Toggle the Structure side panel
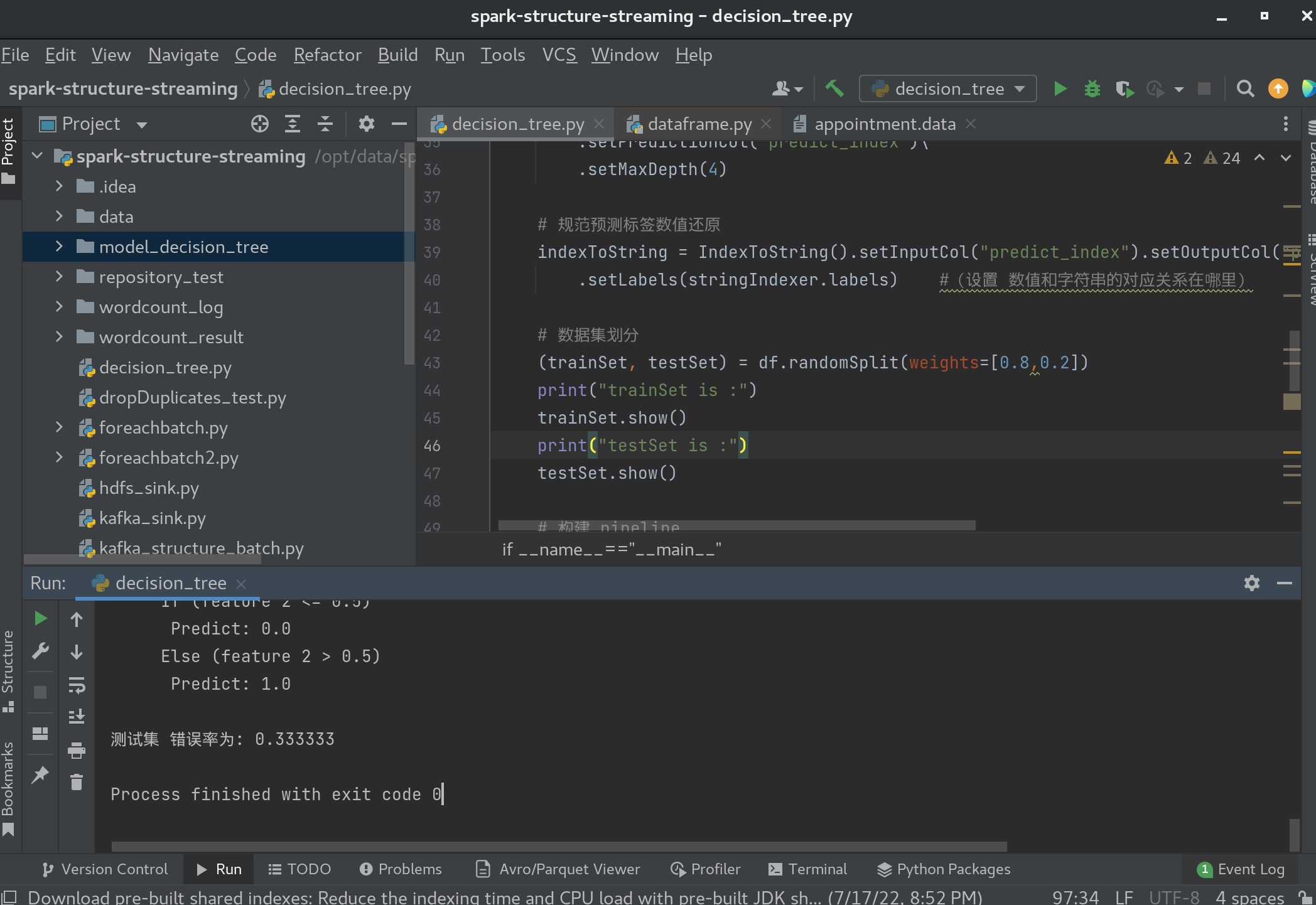 [8, 671]
